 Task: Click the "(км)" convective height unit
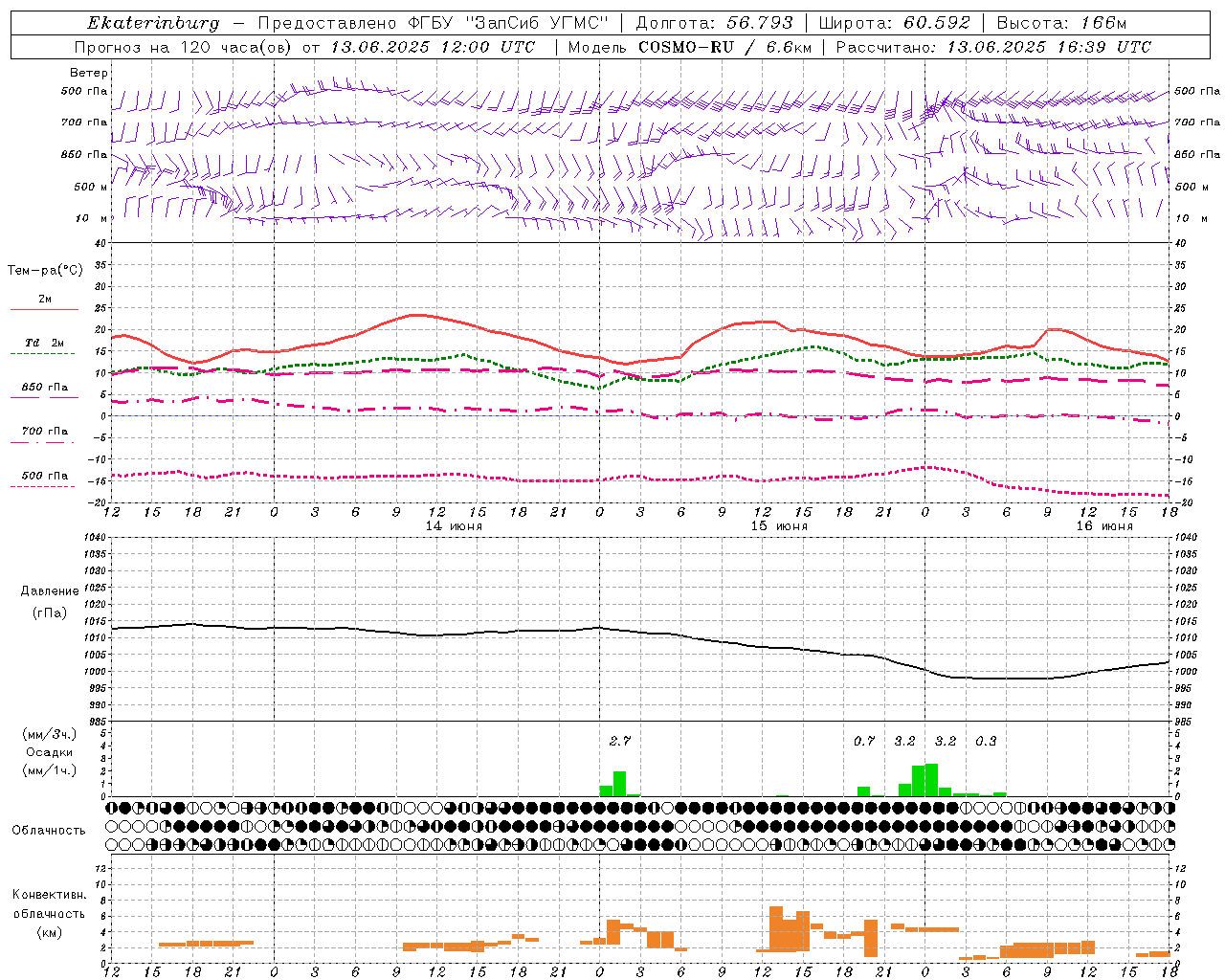click(50, 932)
